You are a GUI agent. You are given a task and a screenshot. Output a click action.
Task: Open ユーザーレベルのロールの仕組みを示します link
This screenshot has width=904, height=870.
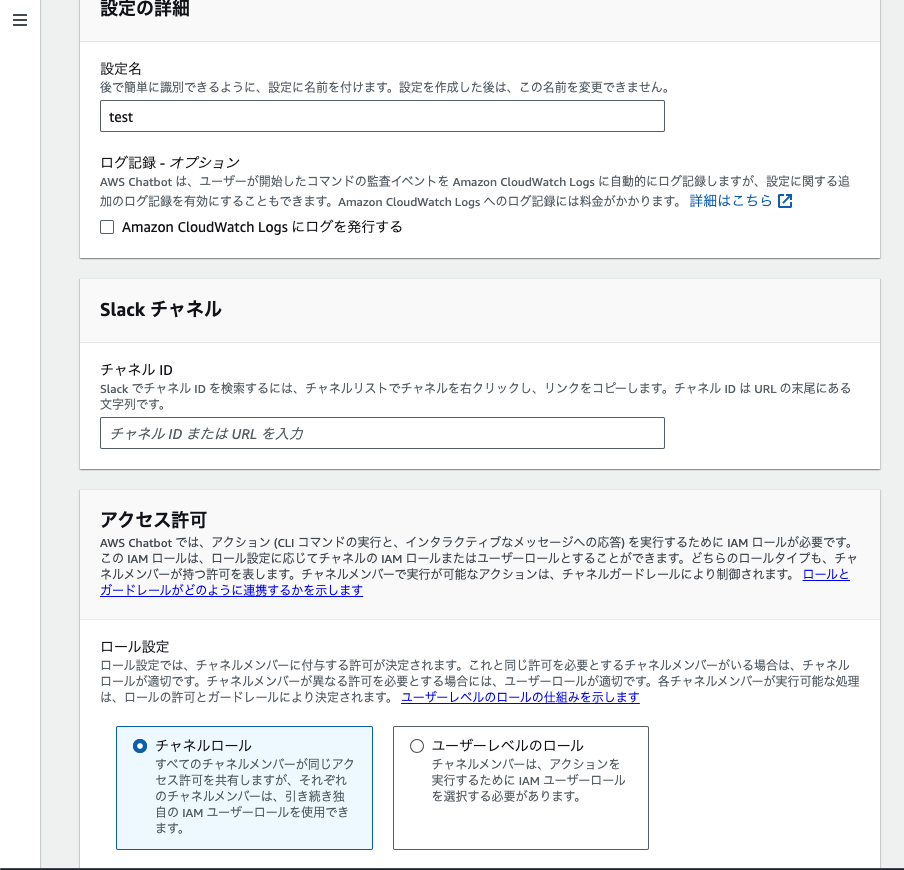(x=520, y=697)
